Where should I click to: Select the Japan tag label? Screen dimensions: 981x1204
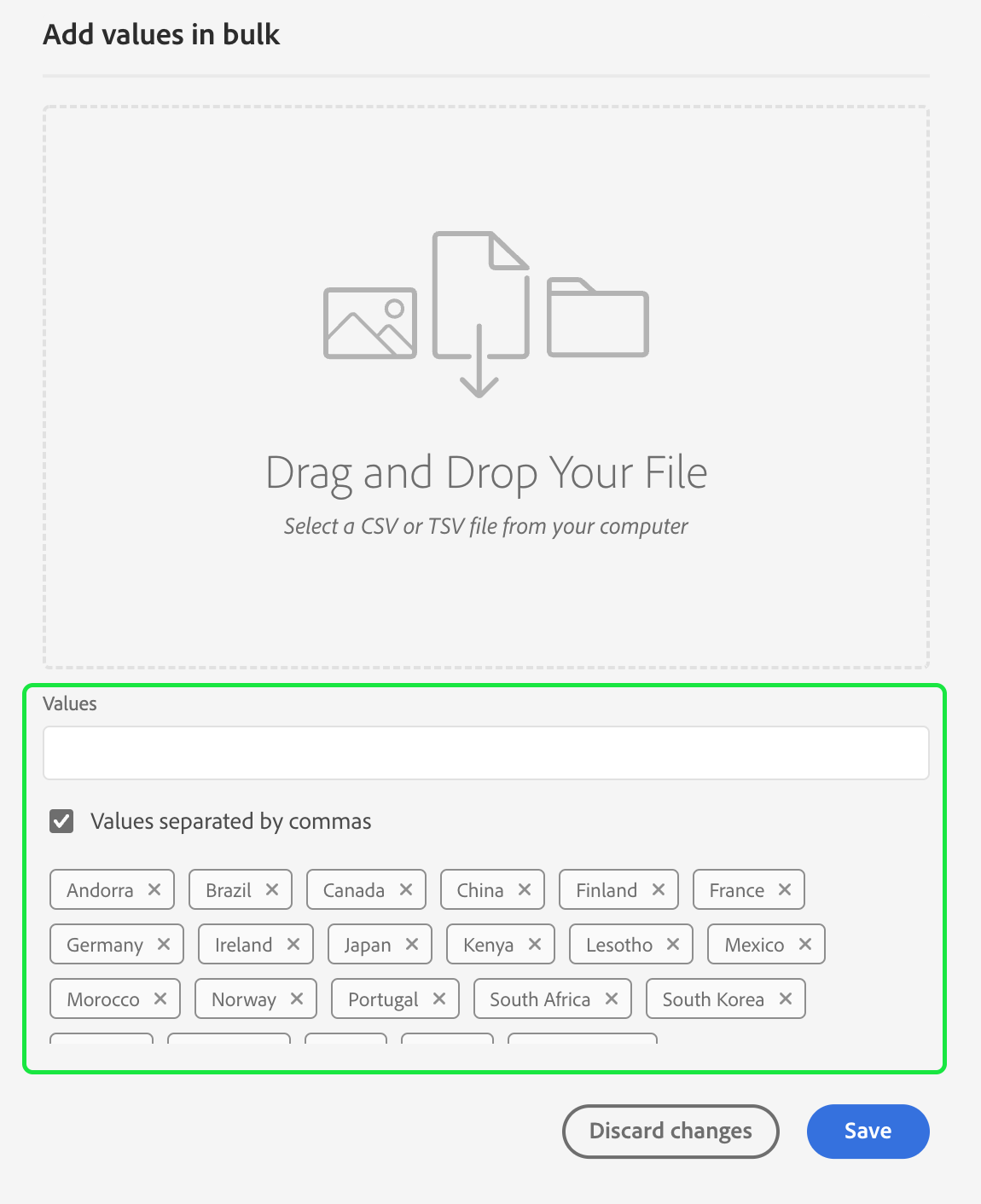coord(368,945)
